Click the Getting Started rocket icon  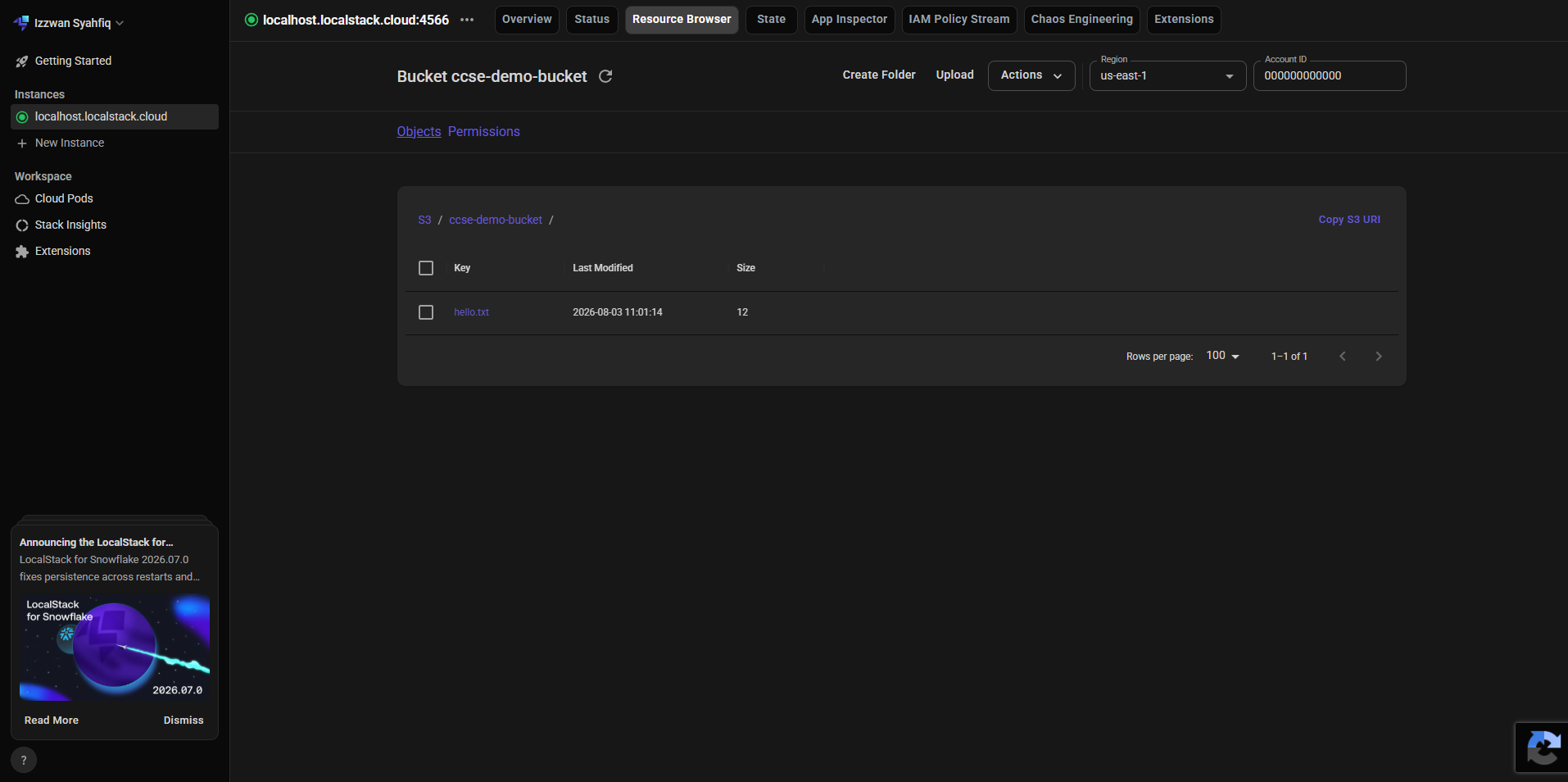point(22,61)
